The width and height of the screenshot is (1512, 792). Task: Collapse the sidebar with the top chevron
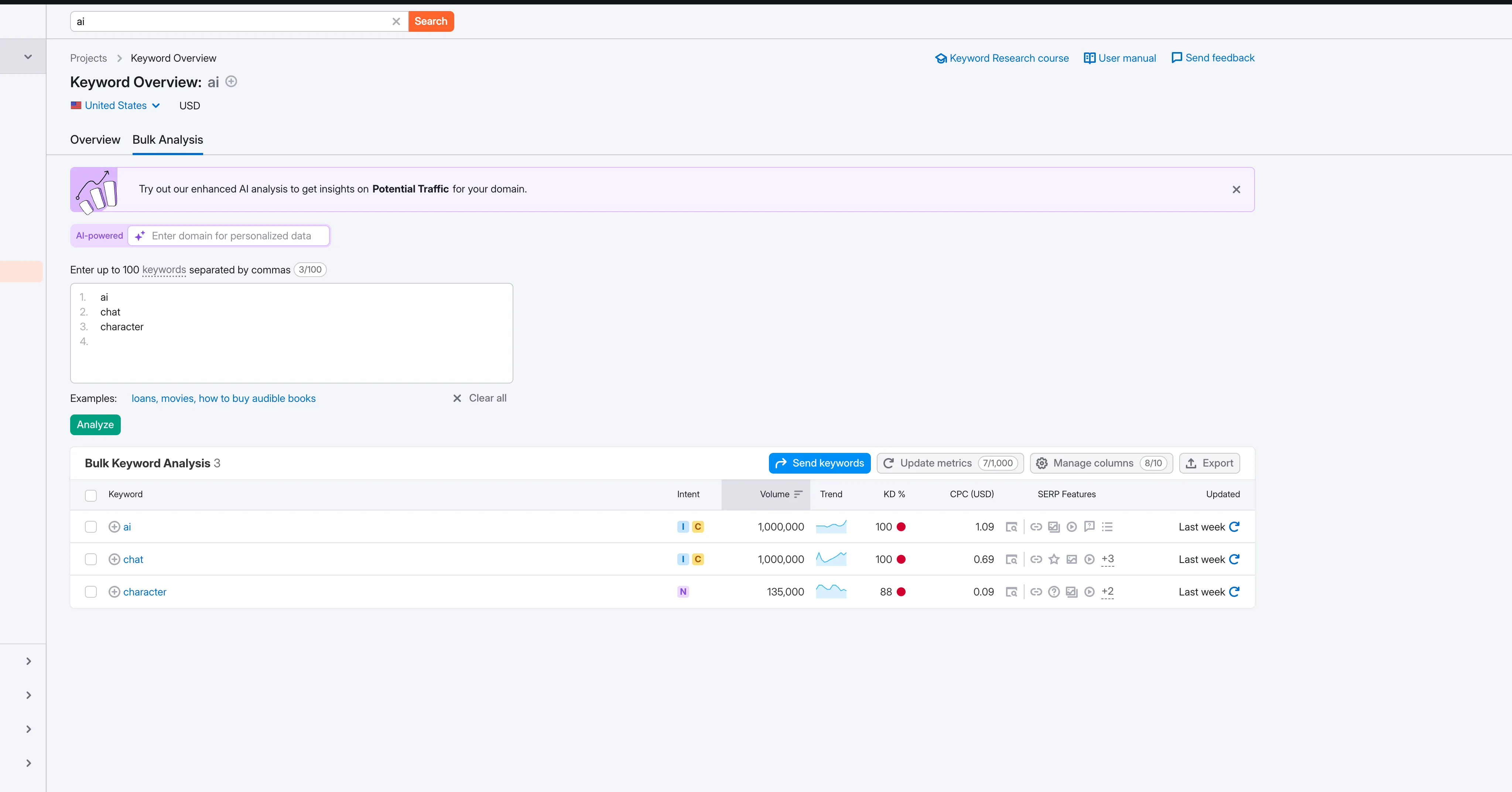click(x=28, y=57)
